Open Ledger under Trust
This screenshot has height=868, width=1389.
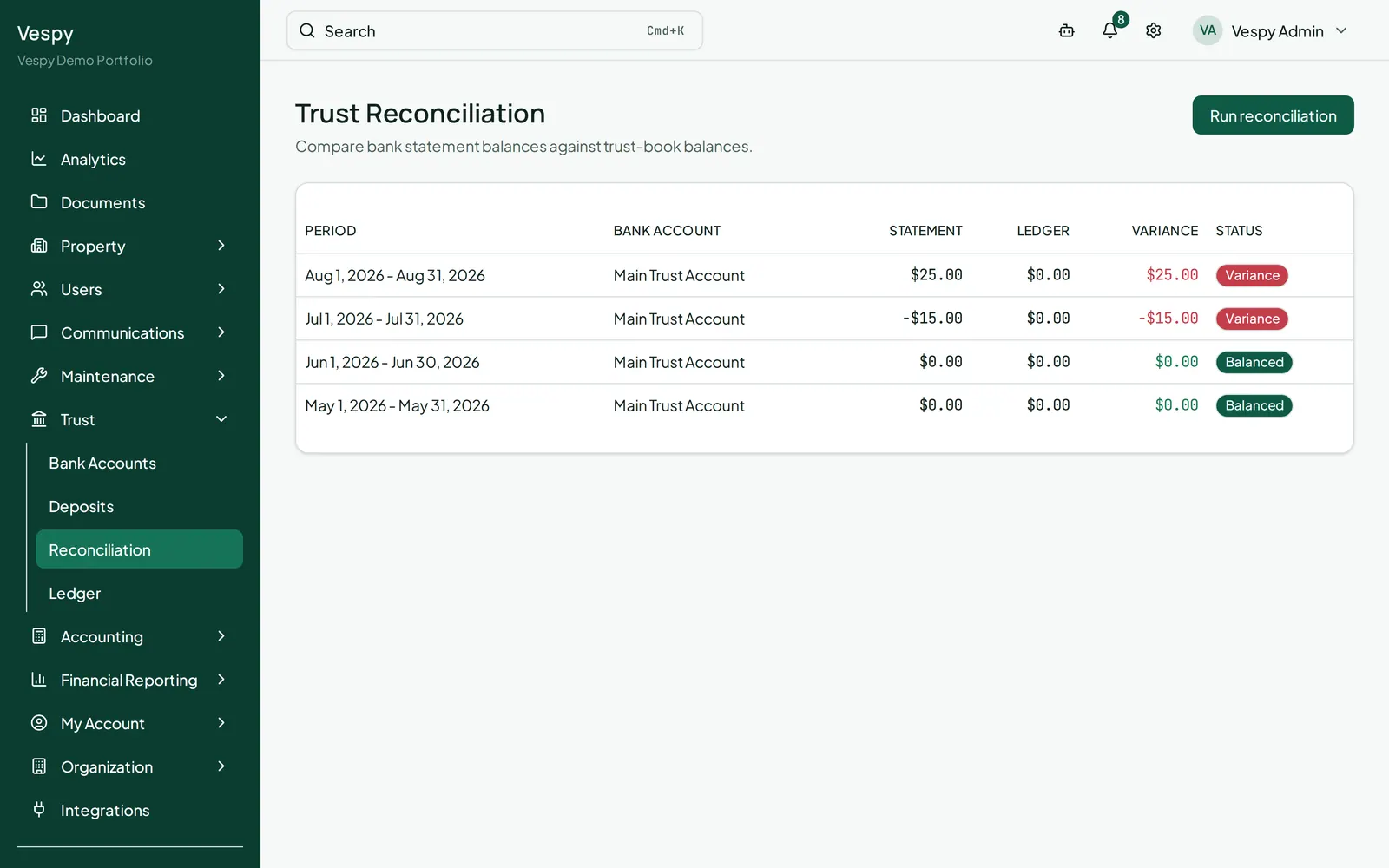(139, 593)
